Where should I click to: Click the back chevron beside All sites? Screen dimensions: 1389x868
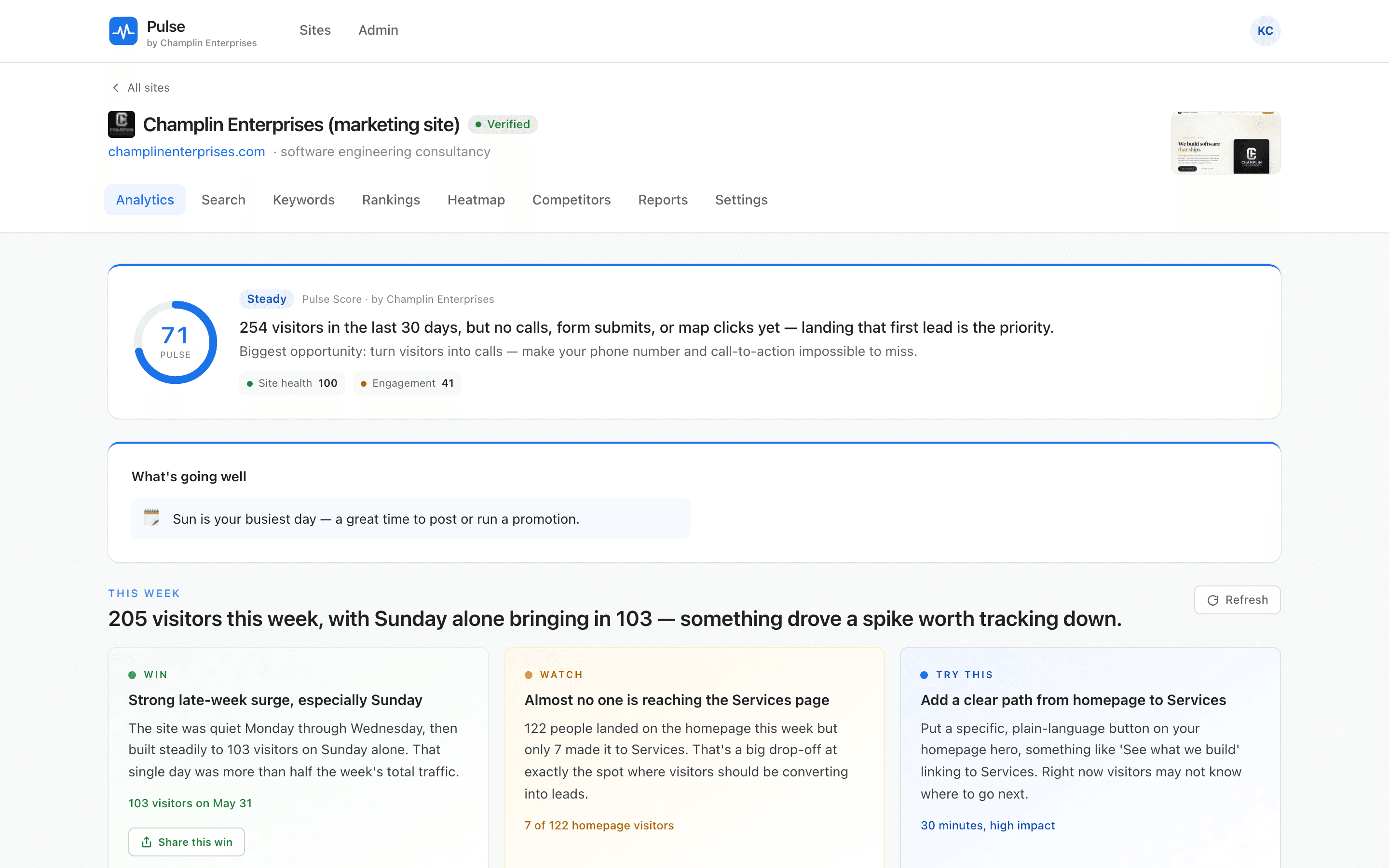point(115,88)
